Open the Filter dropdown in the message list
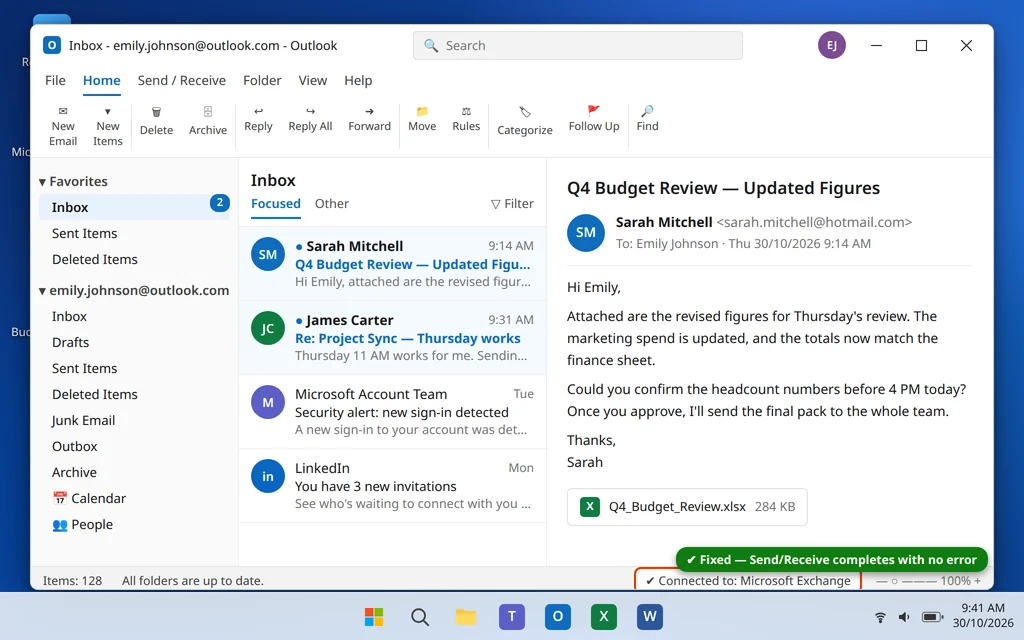This screenshot has width=1024, height=640. [512, 204]
